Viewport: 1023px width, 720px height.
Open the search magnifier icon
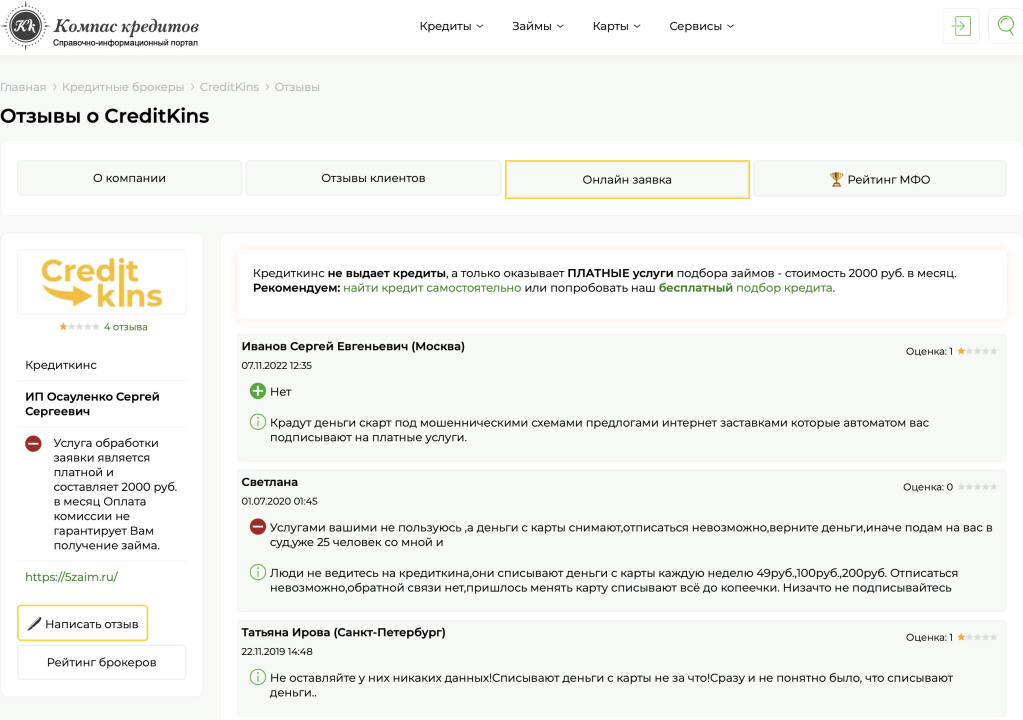point(1005,26)
